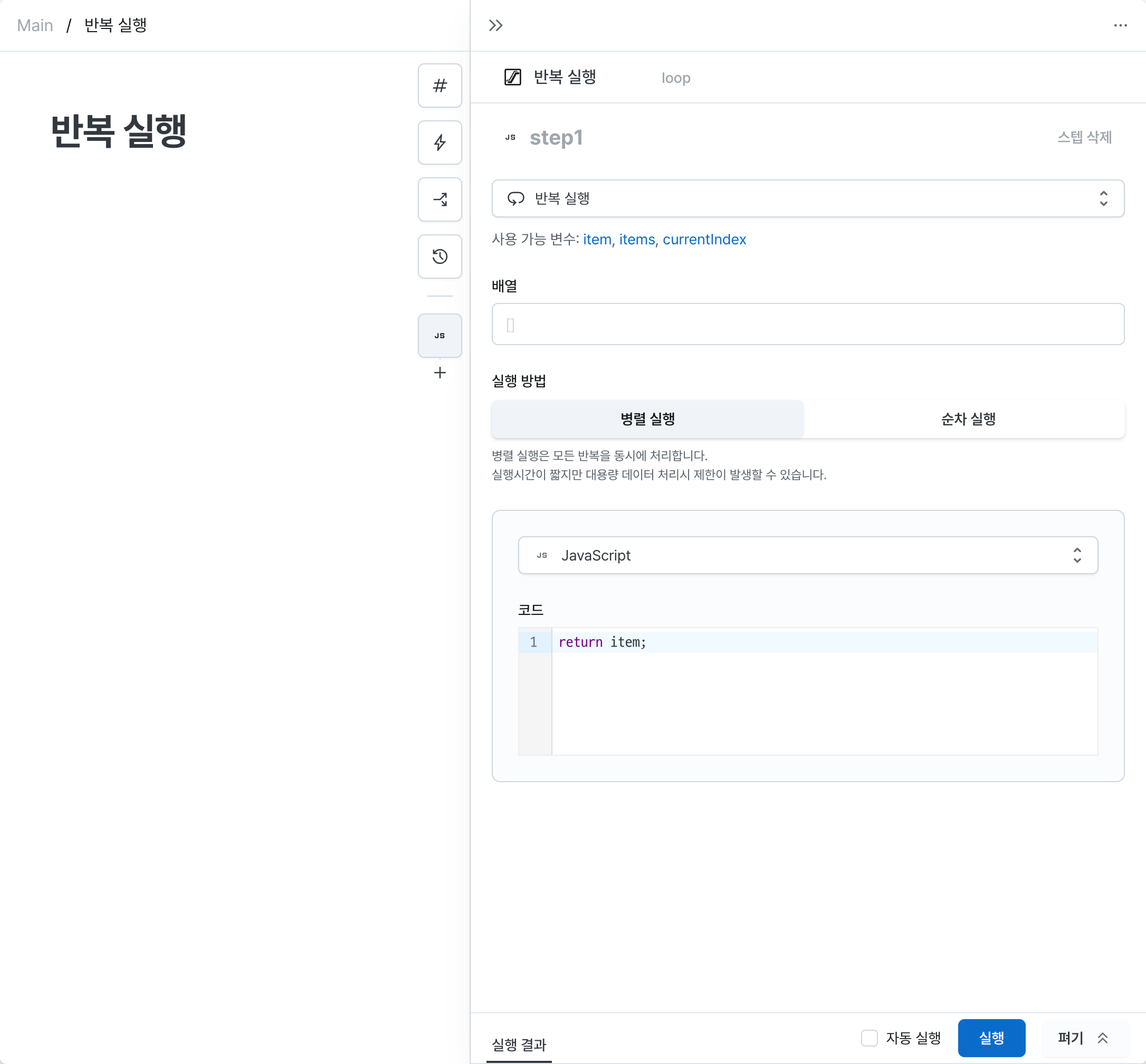Add a new step with plus icon
Viewport: 1146px width, 1064px height.
440,373
